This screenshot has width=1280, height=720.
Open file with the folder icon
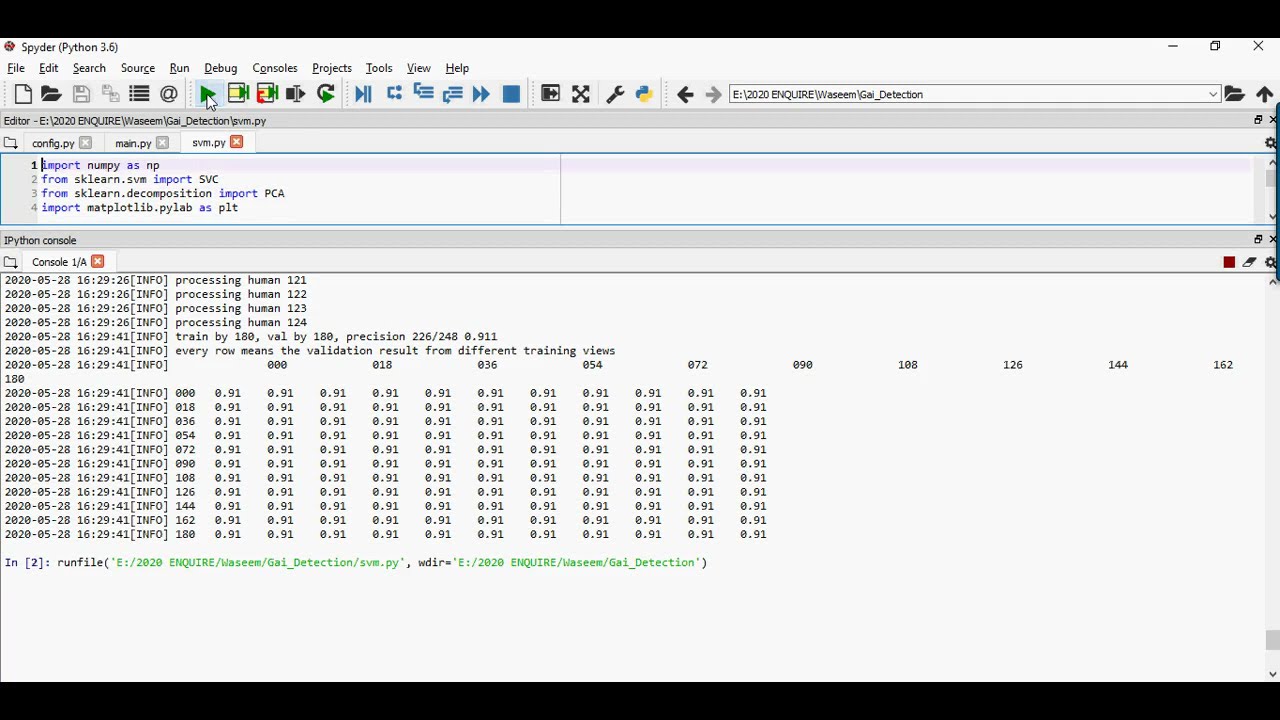pyautogui.click(x=51, y=94)
